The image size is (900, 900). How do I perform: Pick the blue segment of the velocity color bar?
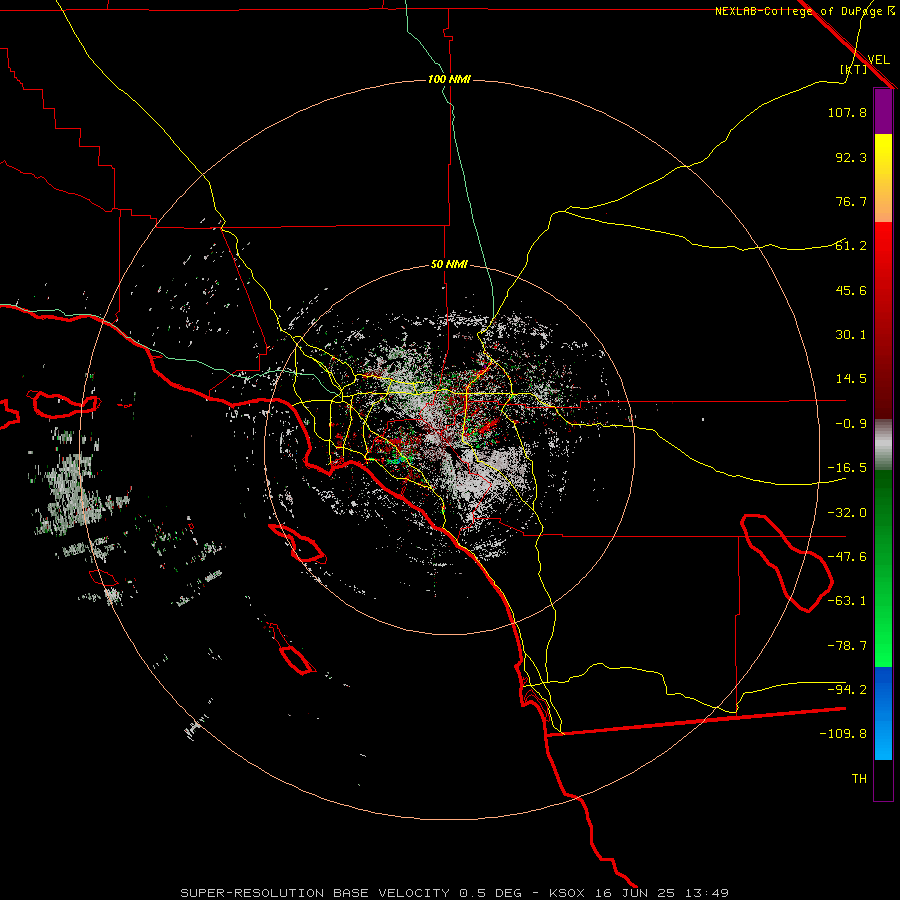point(883,713)
